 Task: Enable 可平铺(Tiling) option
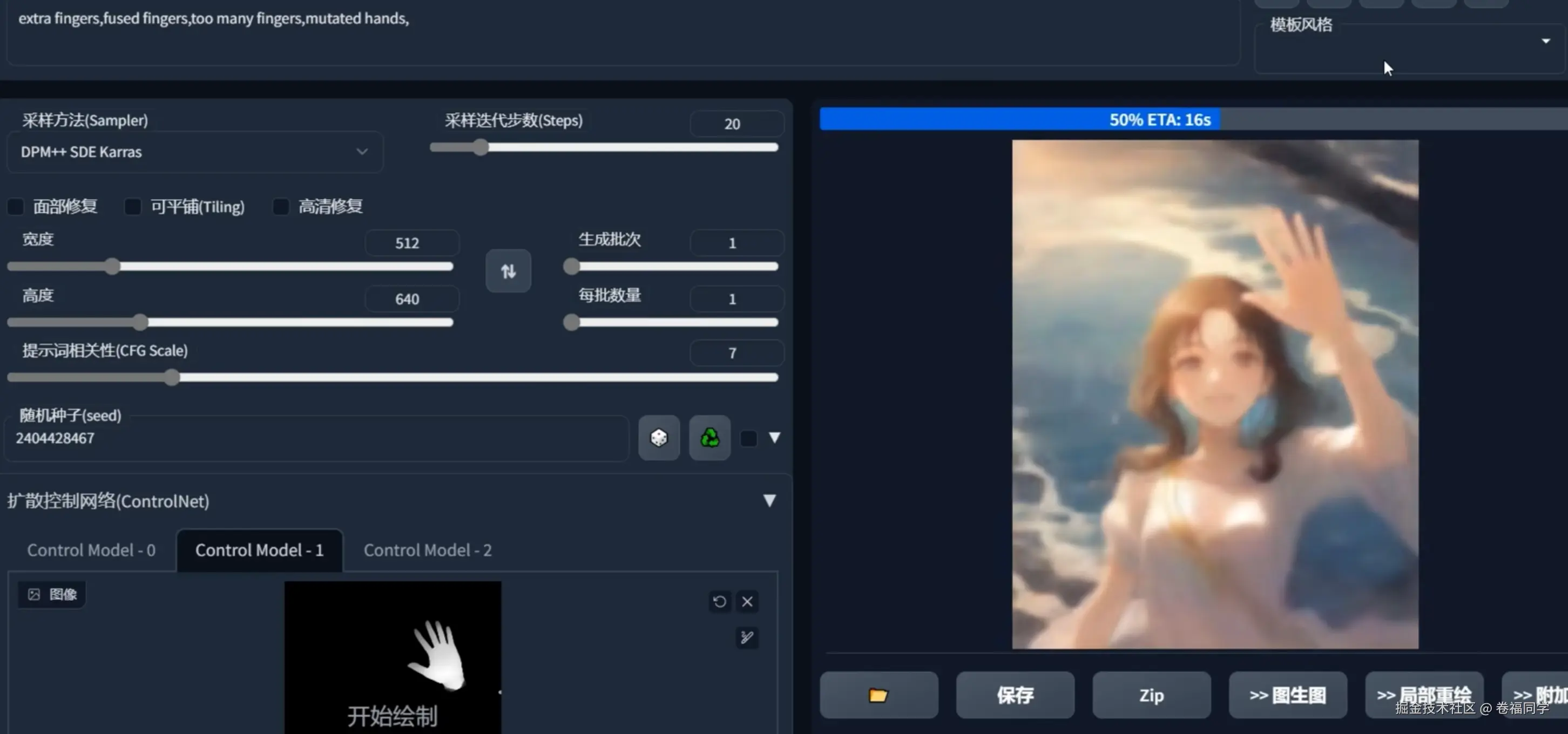click(133, 206)
